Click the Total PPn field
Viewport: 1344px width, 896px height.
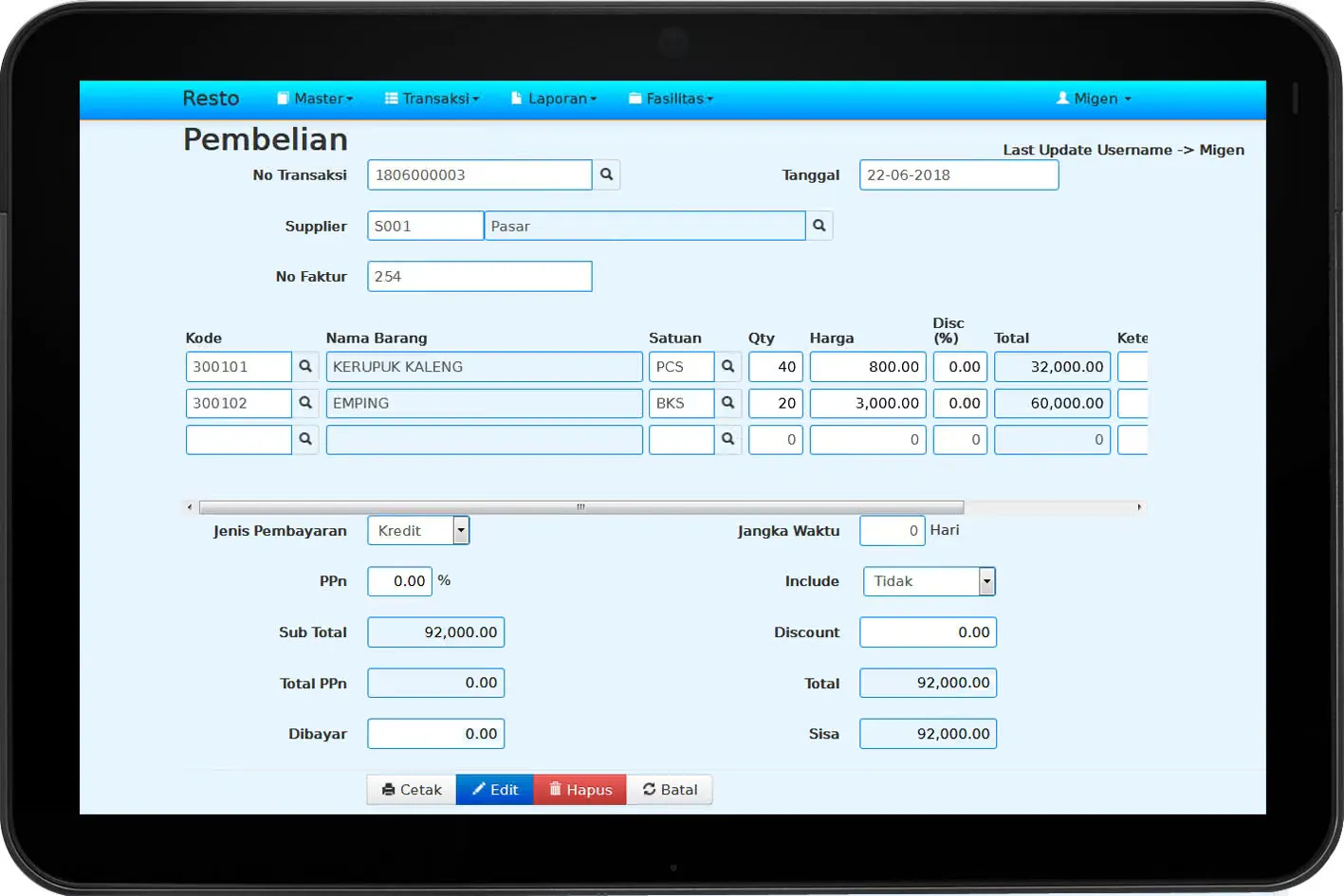[x=436, y=683]
